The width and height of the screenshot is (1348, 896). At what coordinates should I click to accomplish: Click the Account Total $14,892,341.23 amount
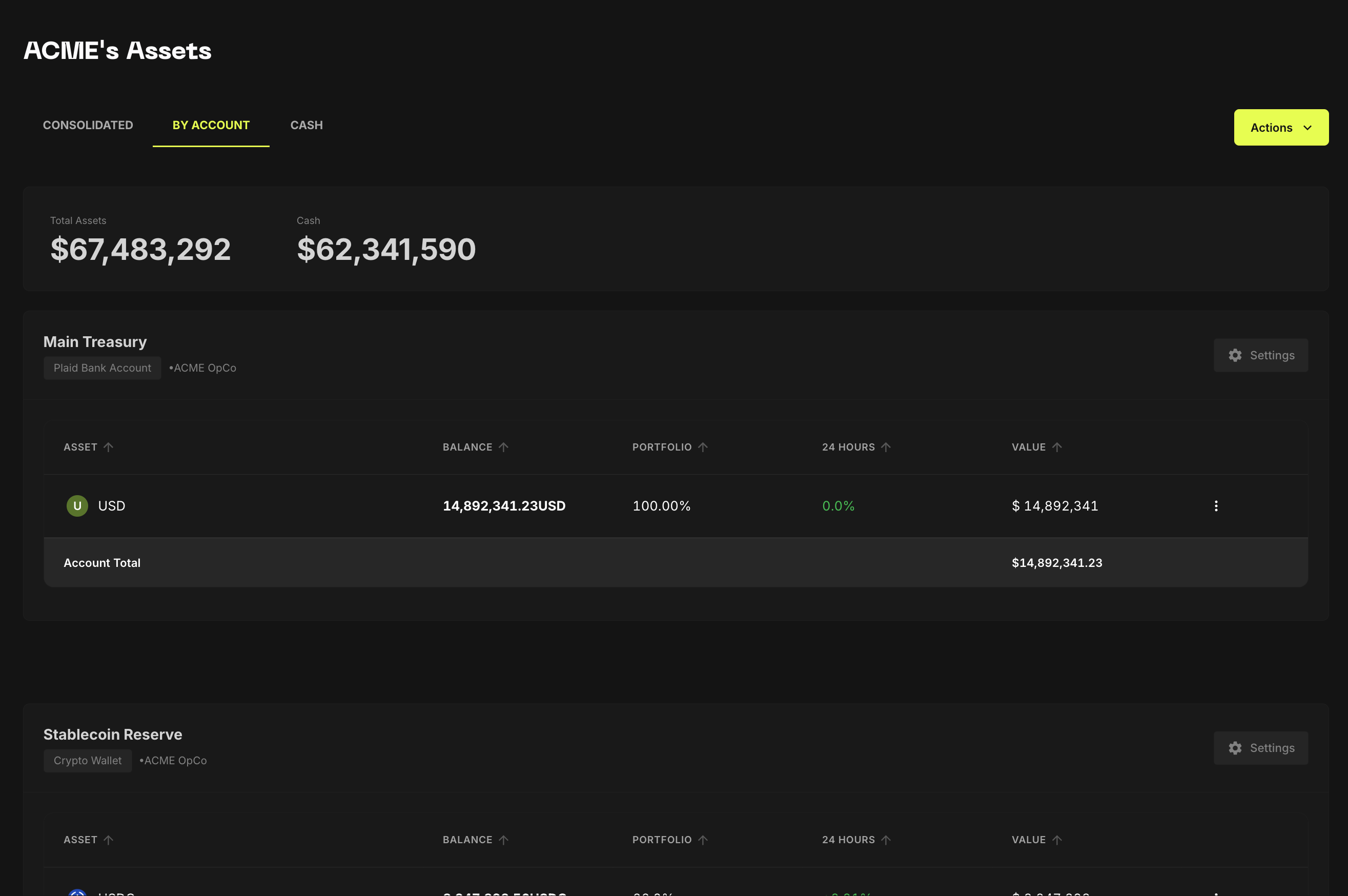pyautogui.click(x=1056, y=563)
